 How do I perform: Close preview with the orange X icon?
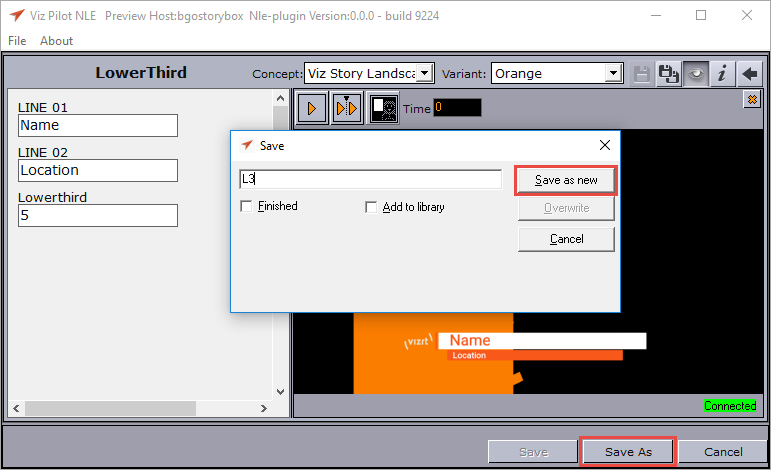752,100
